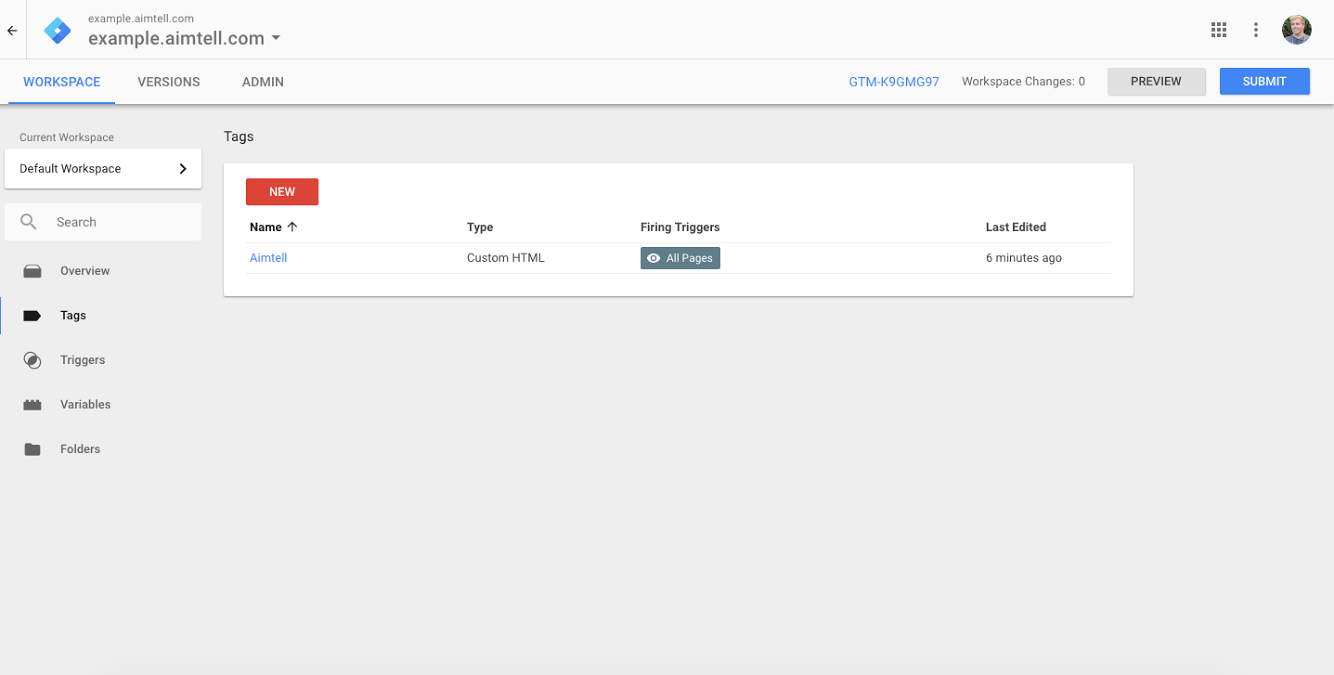Click the Overview briefcase icon
The image size is (1334, 675).
(x=32, y=271)
